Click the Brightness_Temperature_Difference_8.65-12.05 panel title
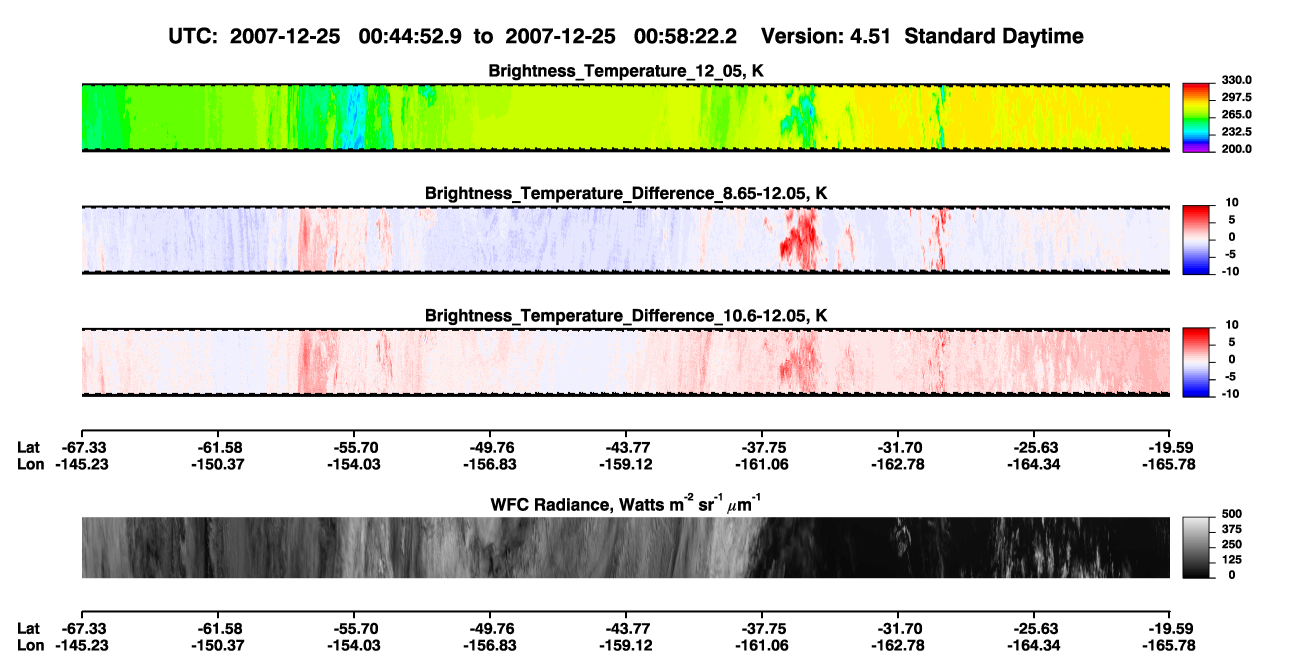 coord(626,193)
